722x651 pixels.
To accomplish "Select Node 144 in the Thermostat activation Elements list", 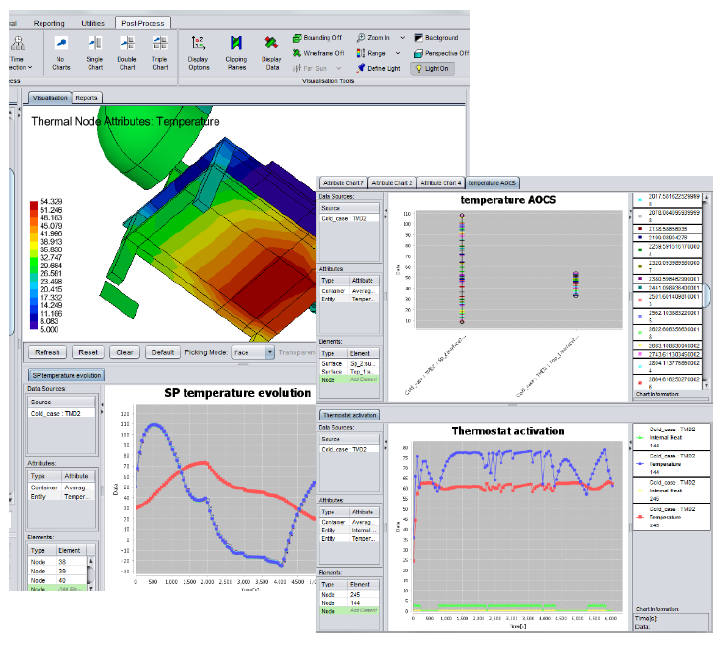I will point(349,603).
